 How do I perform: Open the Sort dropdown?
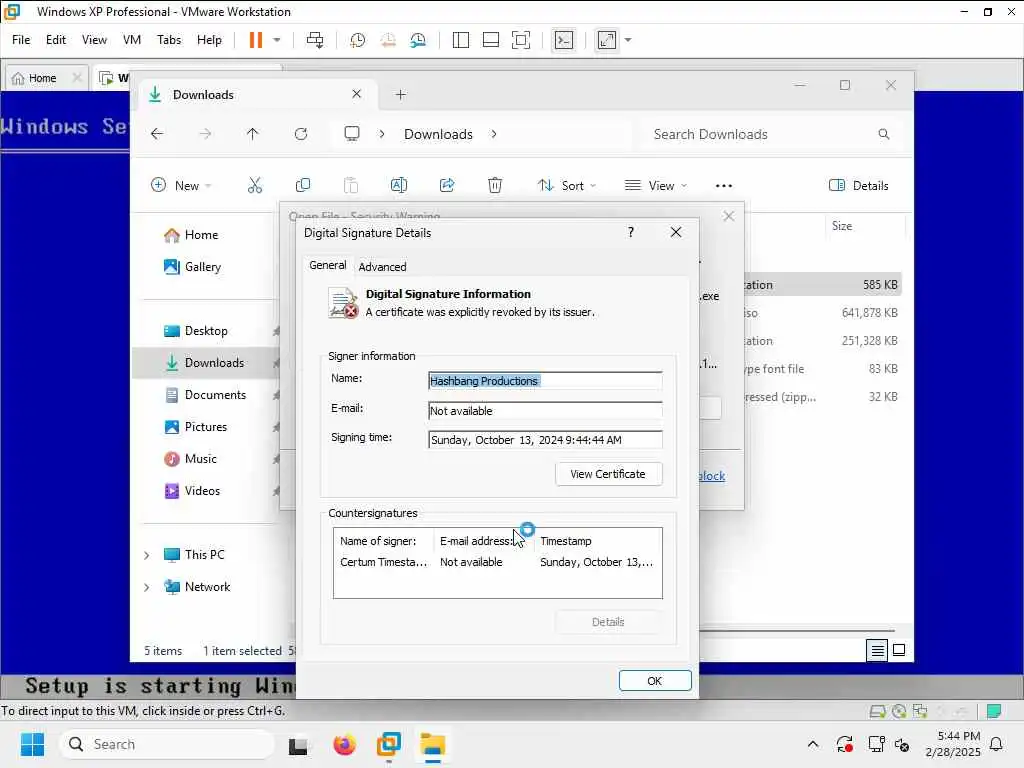click(566, 185)
